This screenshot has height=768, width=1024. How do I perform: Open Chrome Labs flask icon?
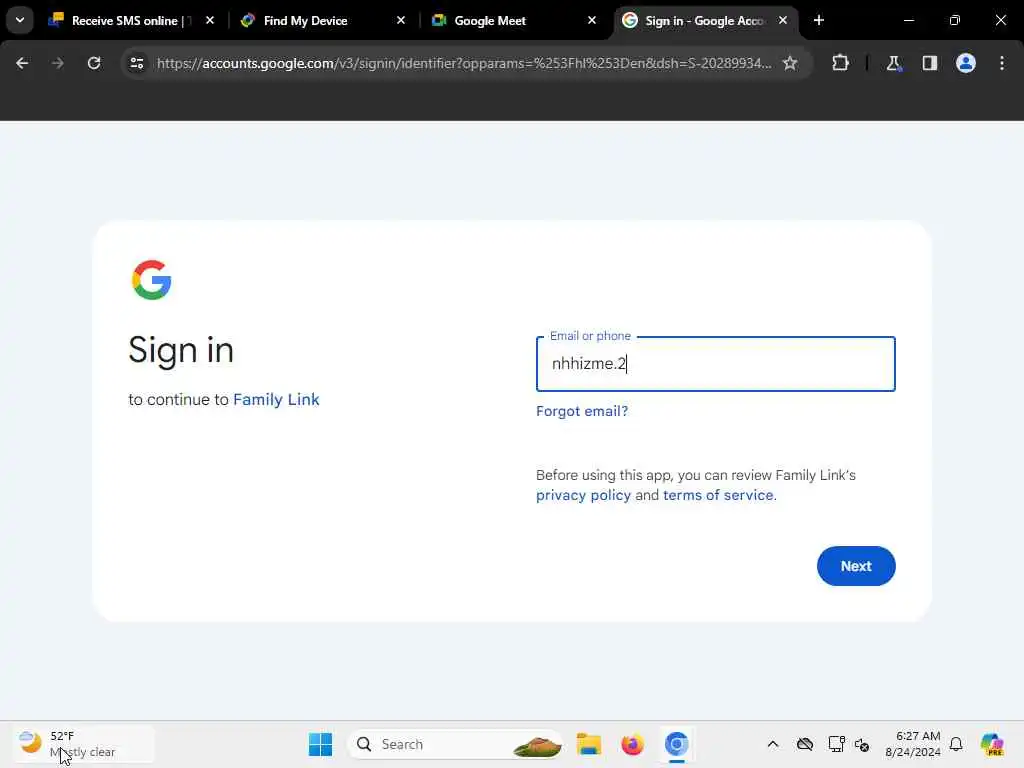tap(893, 63)
